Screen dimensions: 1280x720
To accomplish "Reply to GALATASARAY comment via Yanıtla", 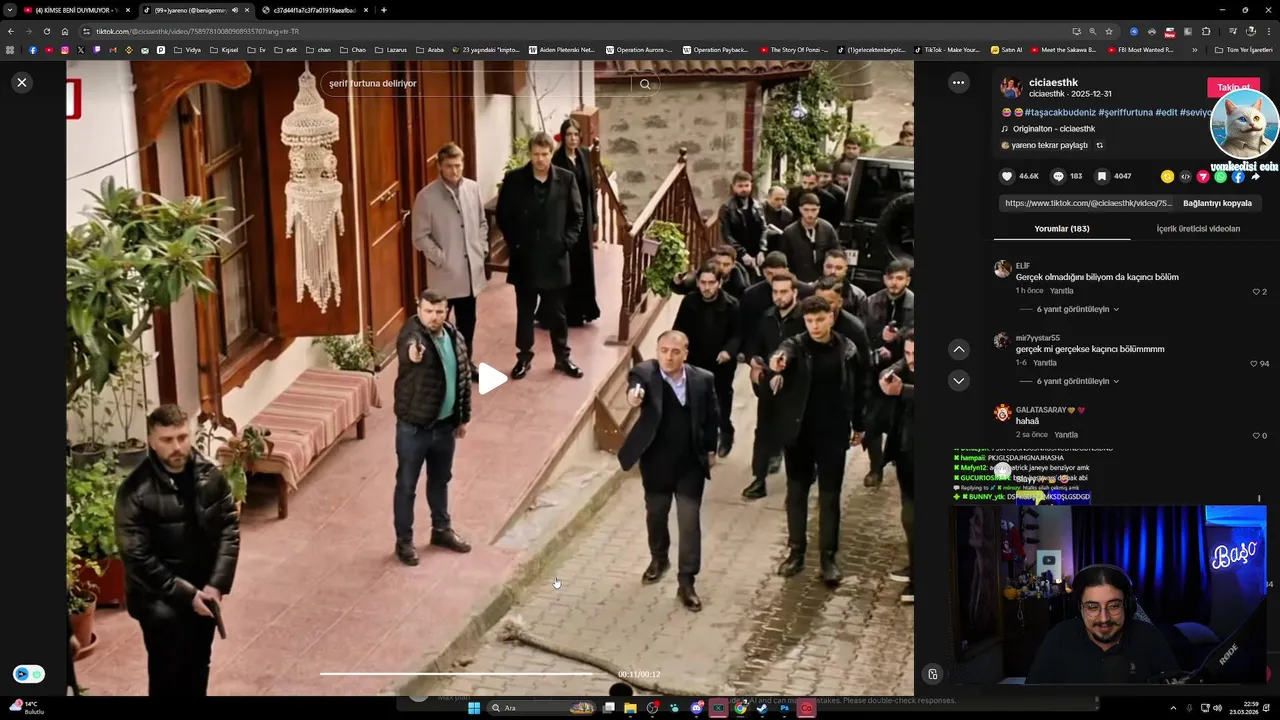I will point(1066,435).
